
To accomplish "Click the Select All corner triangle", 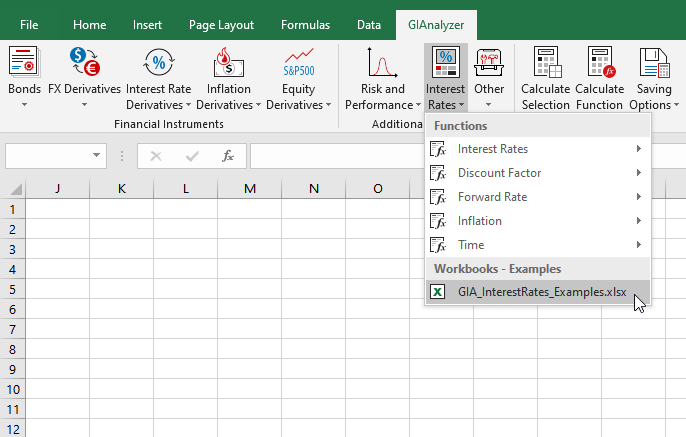I will 16,189.
